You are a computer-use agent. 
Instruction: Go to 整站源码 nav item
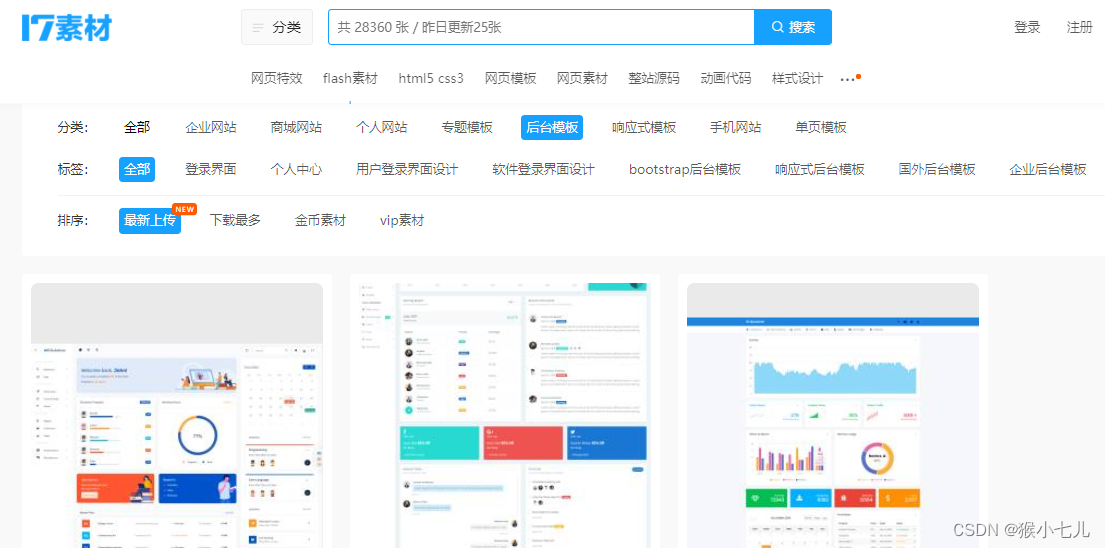tap(654, 78)
